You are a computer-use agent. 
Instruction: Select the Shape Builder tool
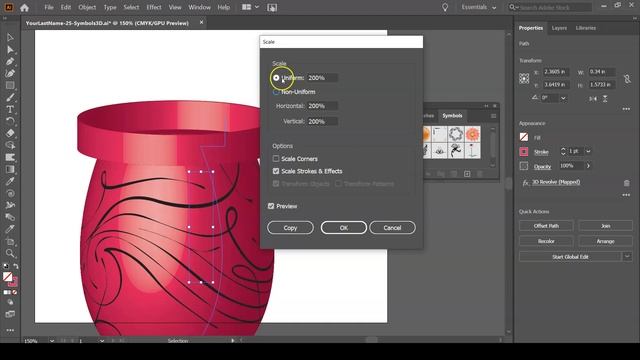click(10, 145)
